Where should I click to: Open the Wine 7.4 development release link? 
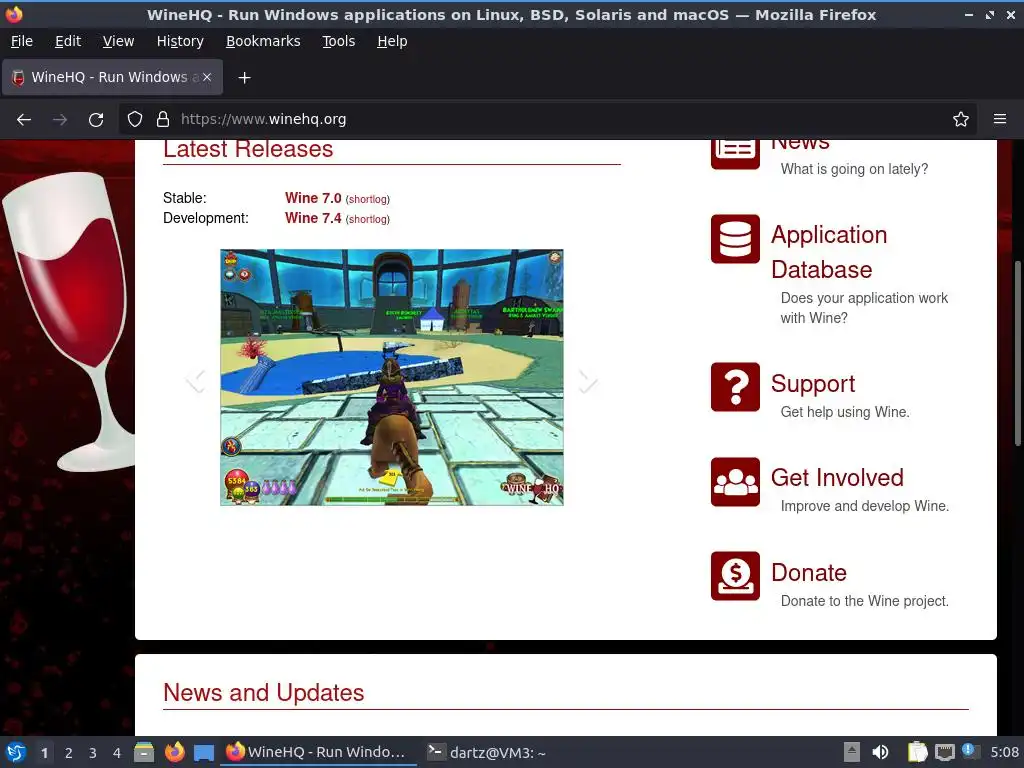(x=313, y=218)
